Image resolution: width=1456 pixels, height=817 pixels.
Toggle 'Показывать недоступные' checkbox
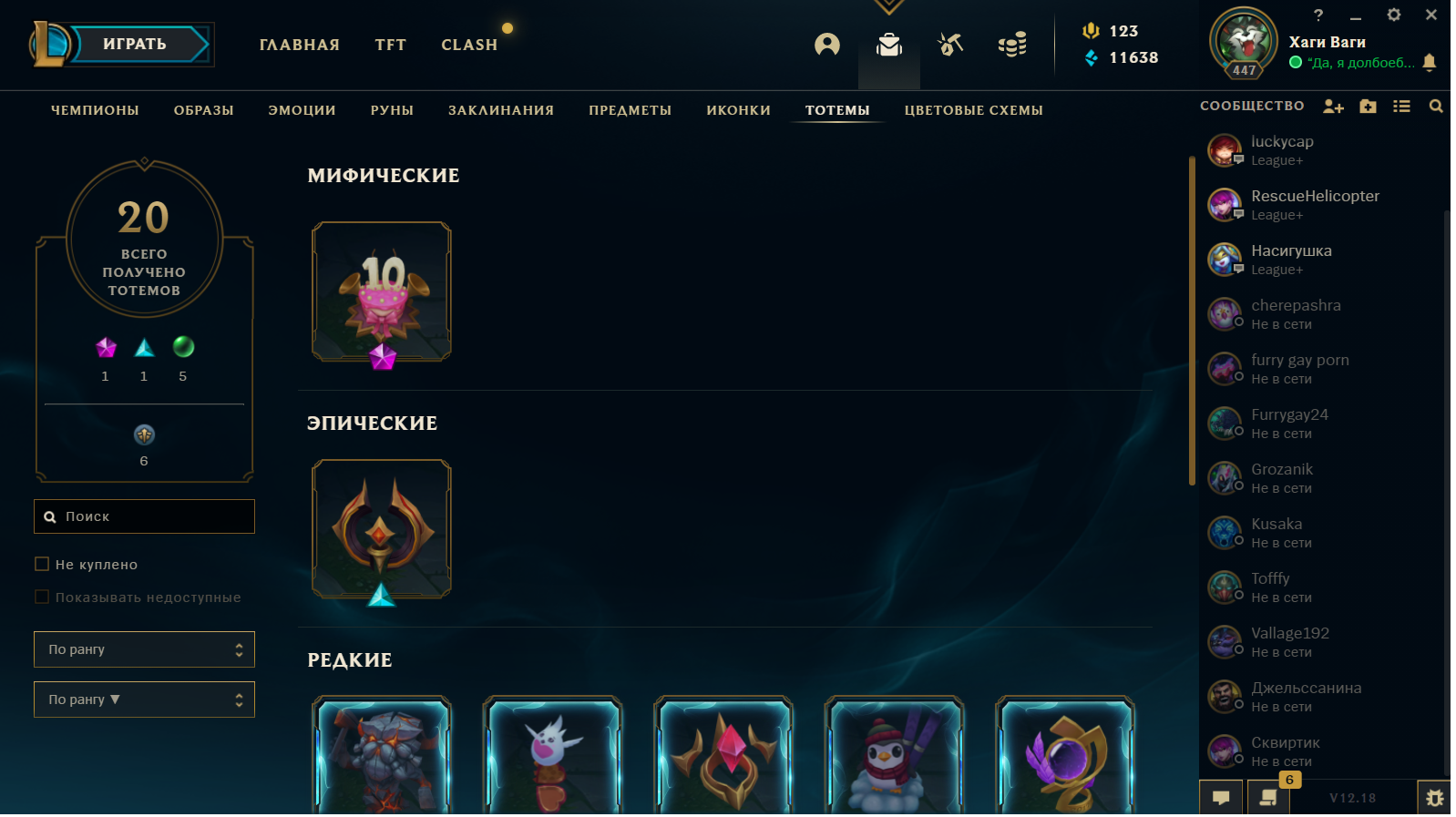(x=42, y=597)
